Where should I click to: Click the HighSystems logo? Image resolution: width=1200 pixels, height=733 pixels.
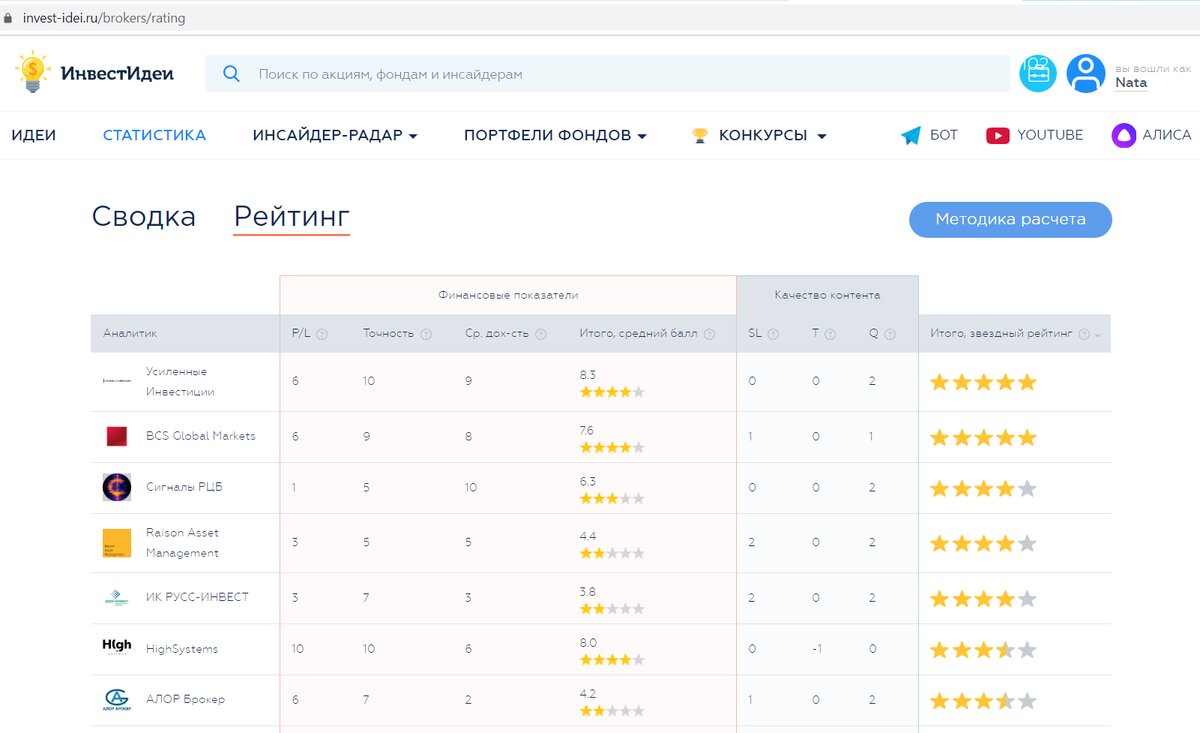117,647
